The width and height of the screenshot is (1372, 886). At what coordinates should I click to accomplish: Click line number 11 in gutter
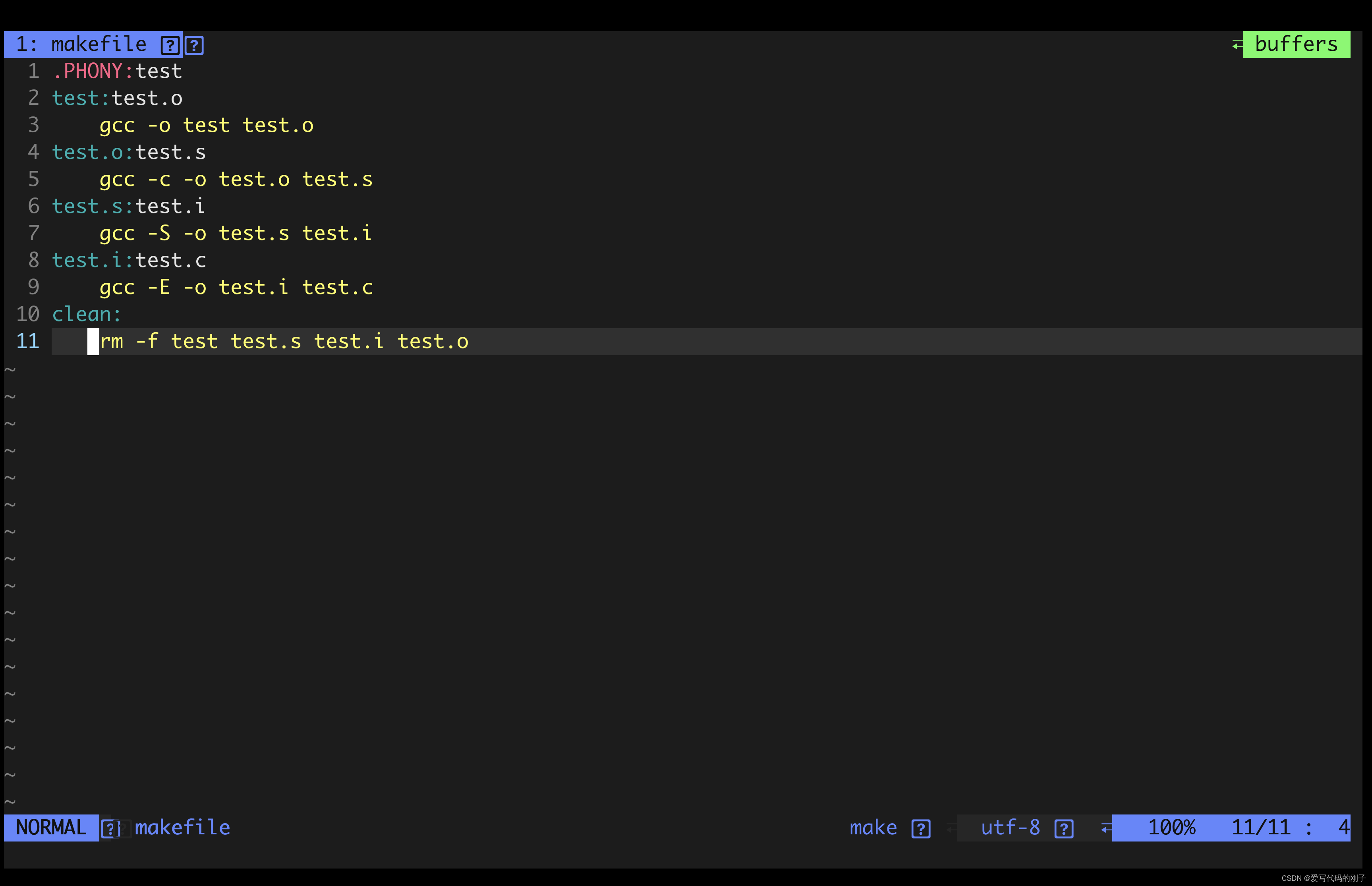(27, 341)
